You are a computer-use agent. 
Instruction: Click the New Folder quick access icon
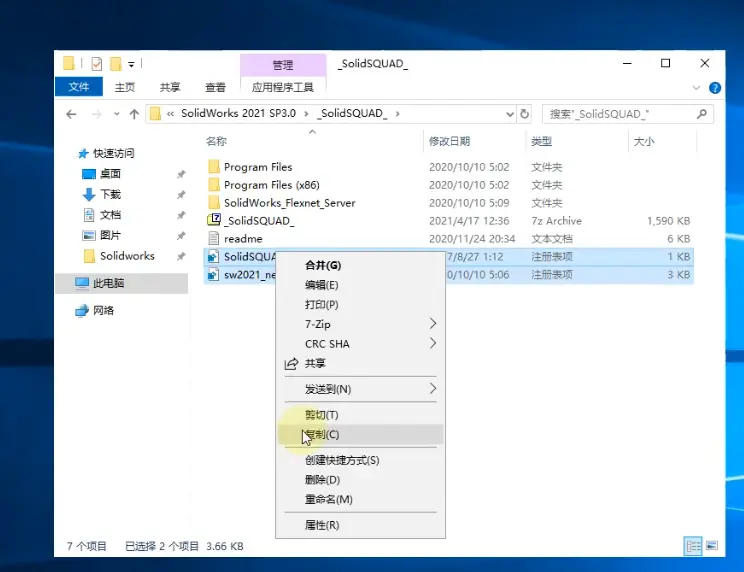(115, 64)
